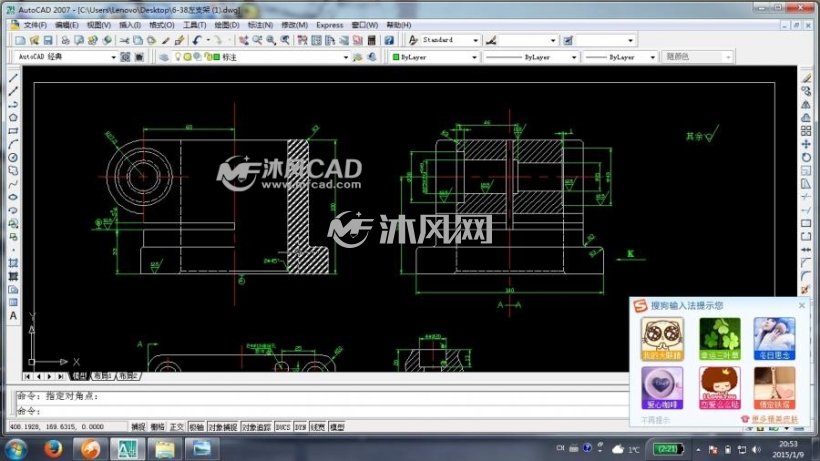Screen dimensions: 820x461
Task: Save the drawing with the floppy icon
Action: (x=48, y=40)
